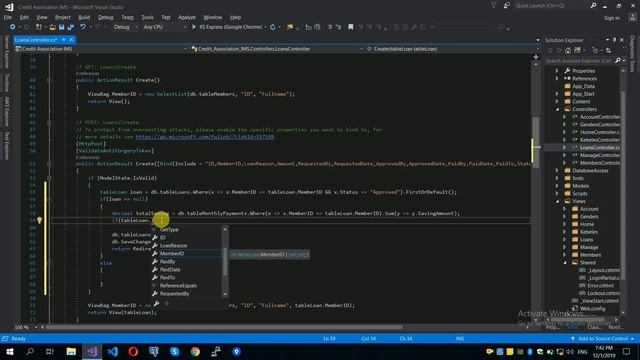Click the Windows Start button

(9, 351)
